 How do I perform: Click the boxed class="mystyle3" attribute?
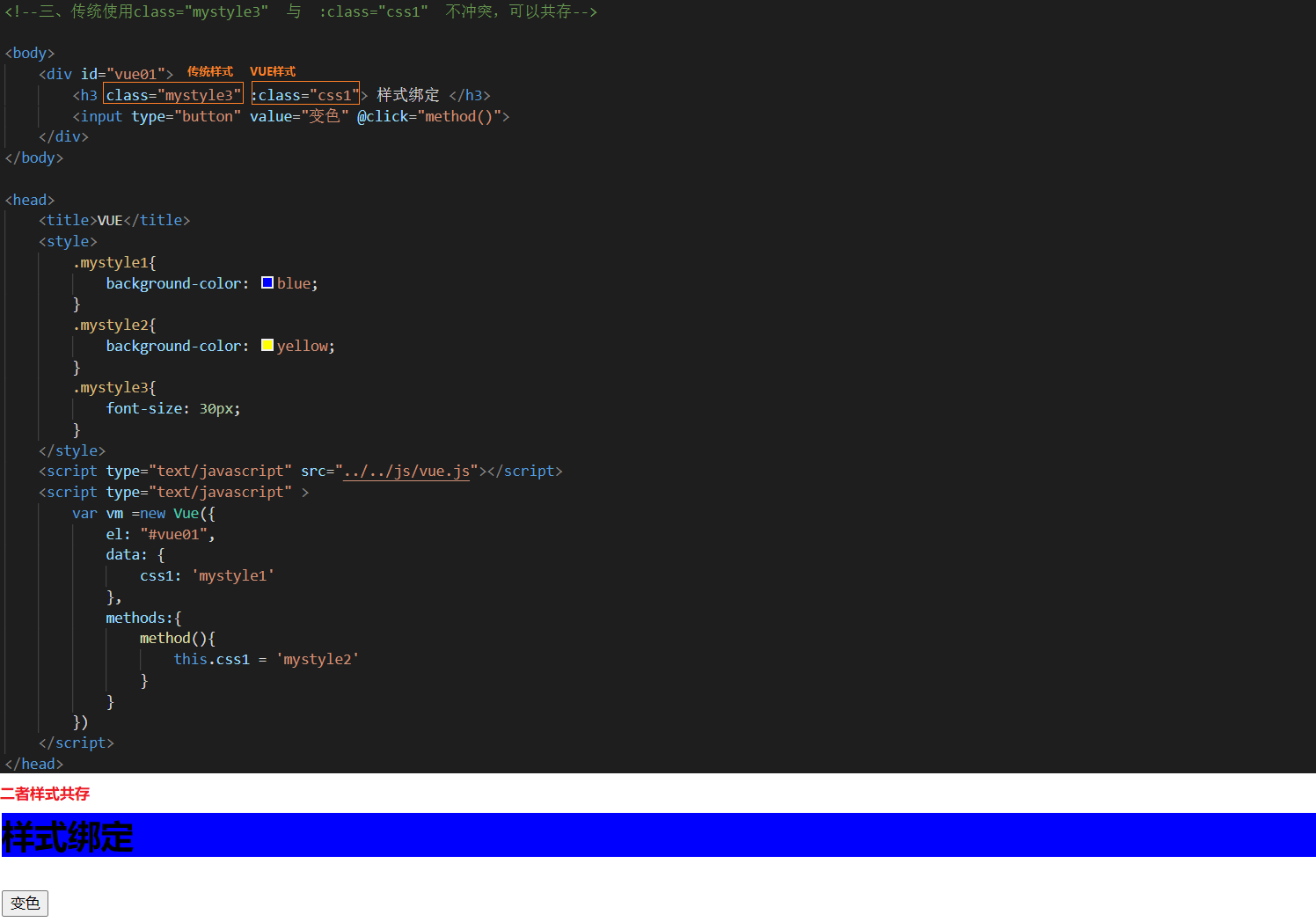coord(173,95)
